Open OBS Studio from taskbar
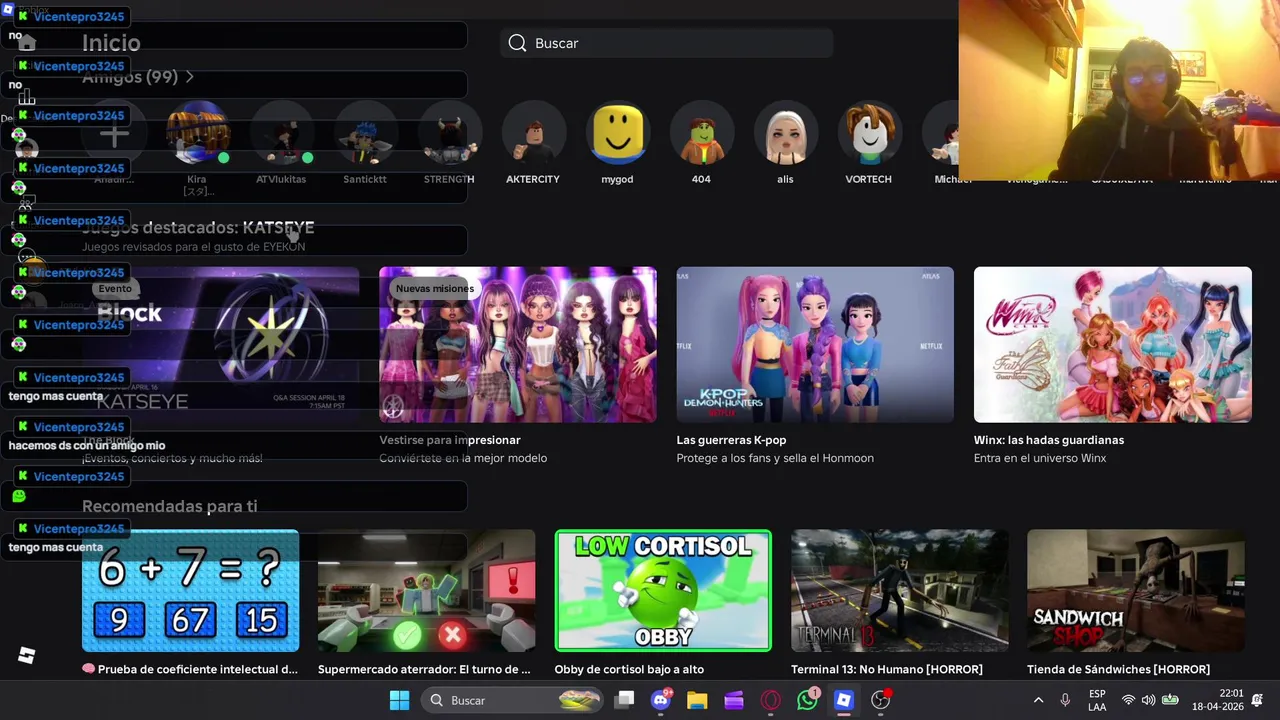The height and width of the screenshot is (720, 1280). 880,700
